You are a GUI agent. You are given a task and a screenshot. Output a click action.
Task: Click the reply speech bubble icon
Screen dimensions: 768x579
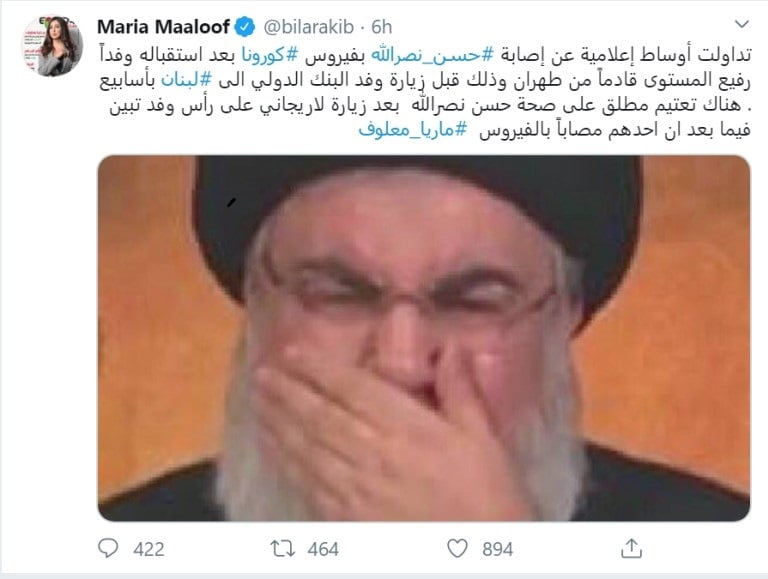pyautogui.click(x=108, y=548)
